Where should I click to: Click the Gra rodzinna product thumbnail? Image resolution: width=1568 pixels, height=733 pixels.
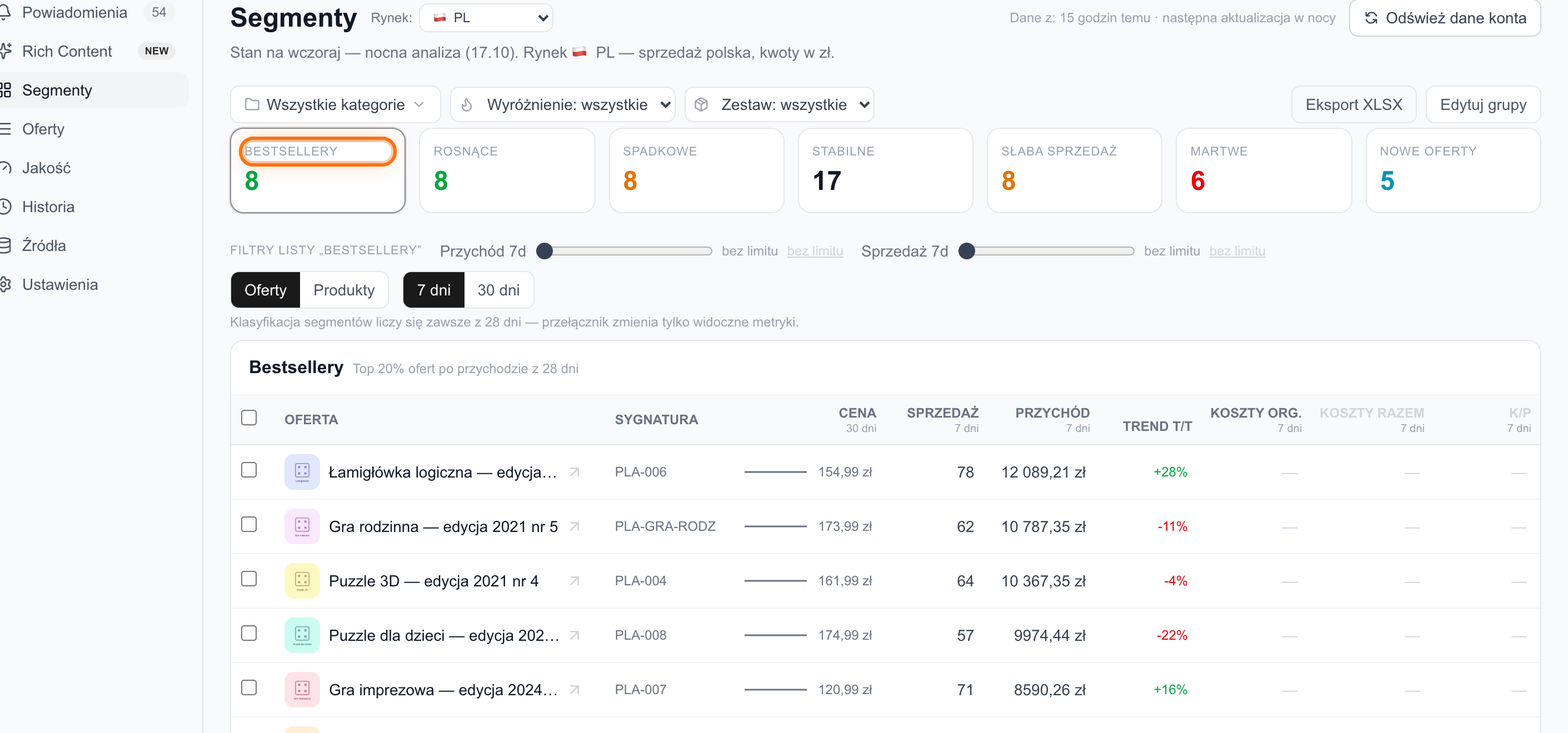[302, 527]
